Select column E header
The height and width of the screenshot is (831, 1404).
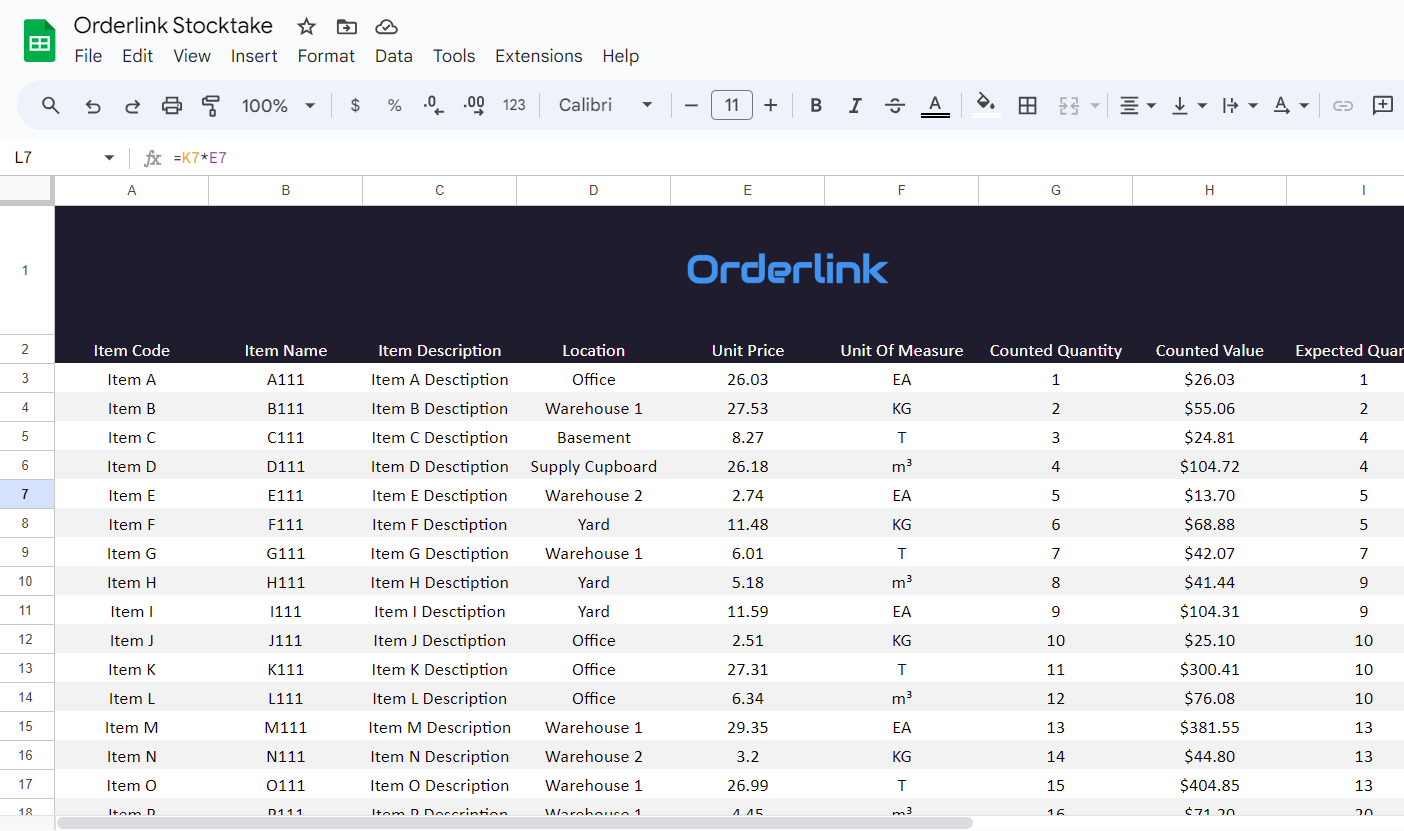[748, 190]
